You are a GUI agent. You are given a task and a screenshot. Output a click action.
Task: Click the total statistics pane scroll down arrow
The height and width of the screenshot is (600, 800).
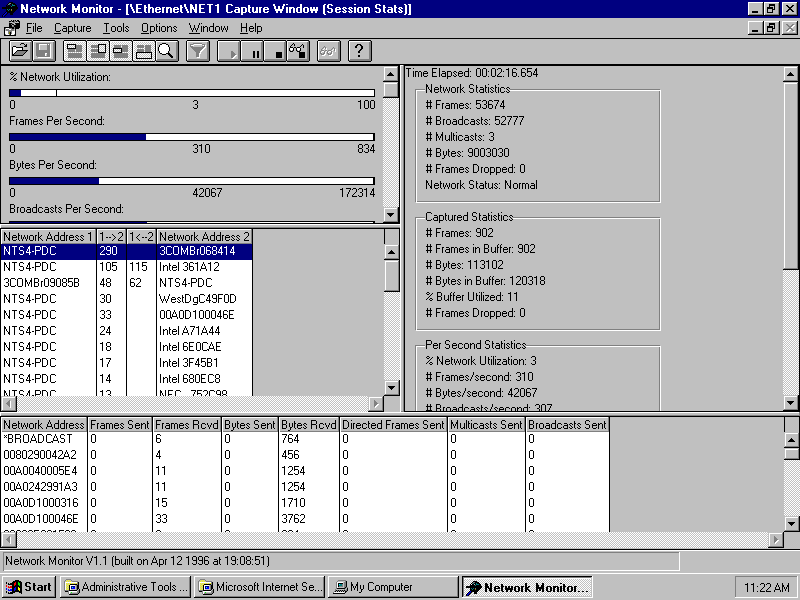click(x=790, y=403)
